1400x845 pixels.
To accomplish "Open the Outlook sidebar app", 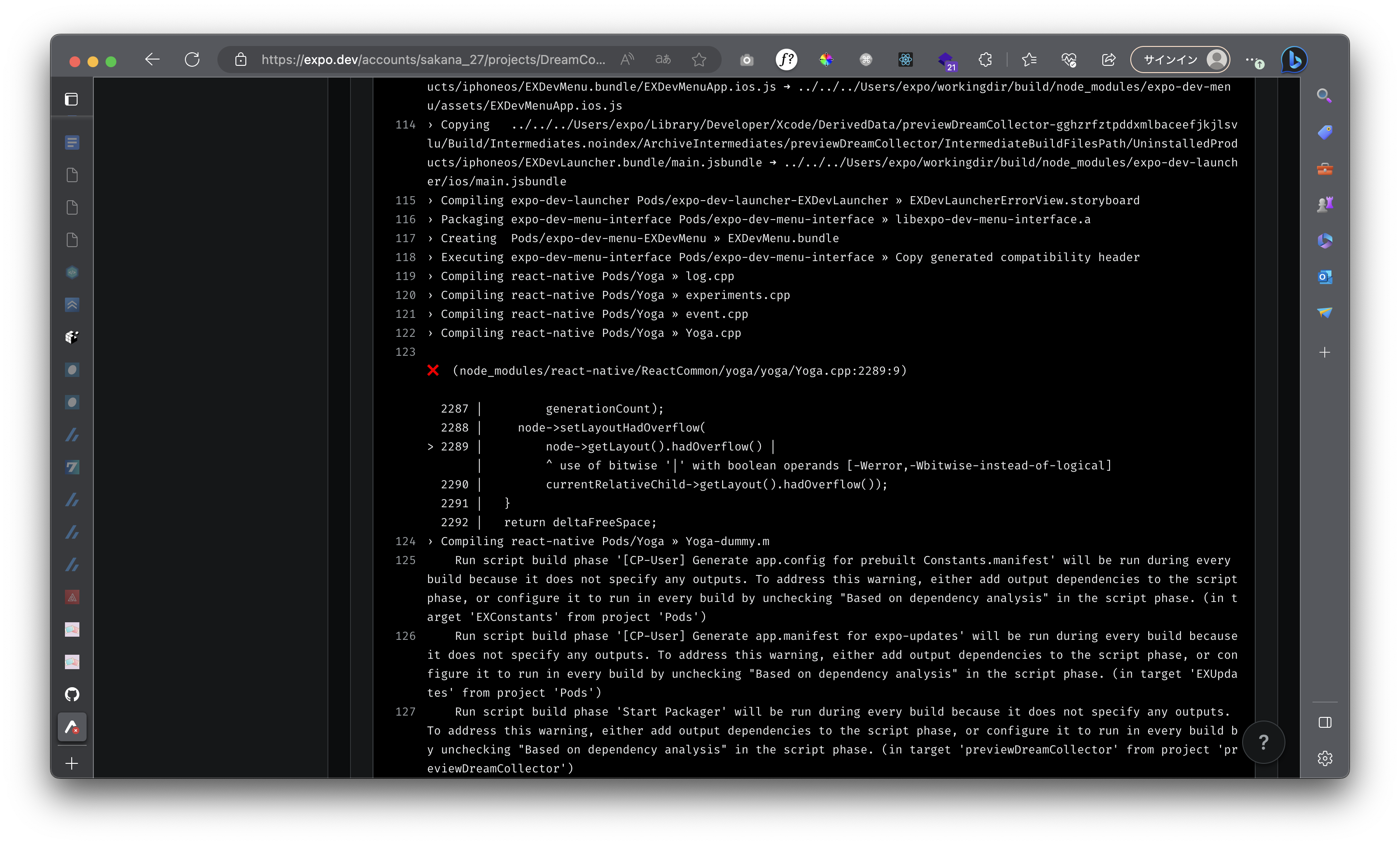I will 1324,277.
